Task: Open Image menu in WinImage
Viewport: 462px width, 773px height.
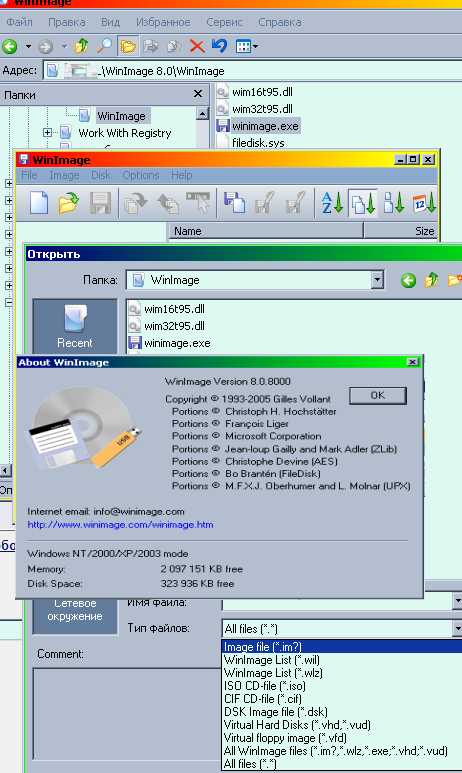Action: click(x=64, y=176)
